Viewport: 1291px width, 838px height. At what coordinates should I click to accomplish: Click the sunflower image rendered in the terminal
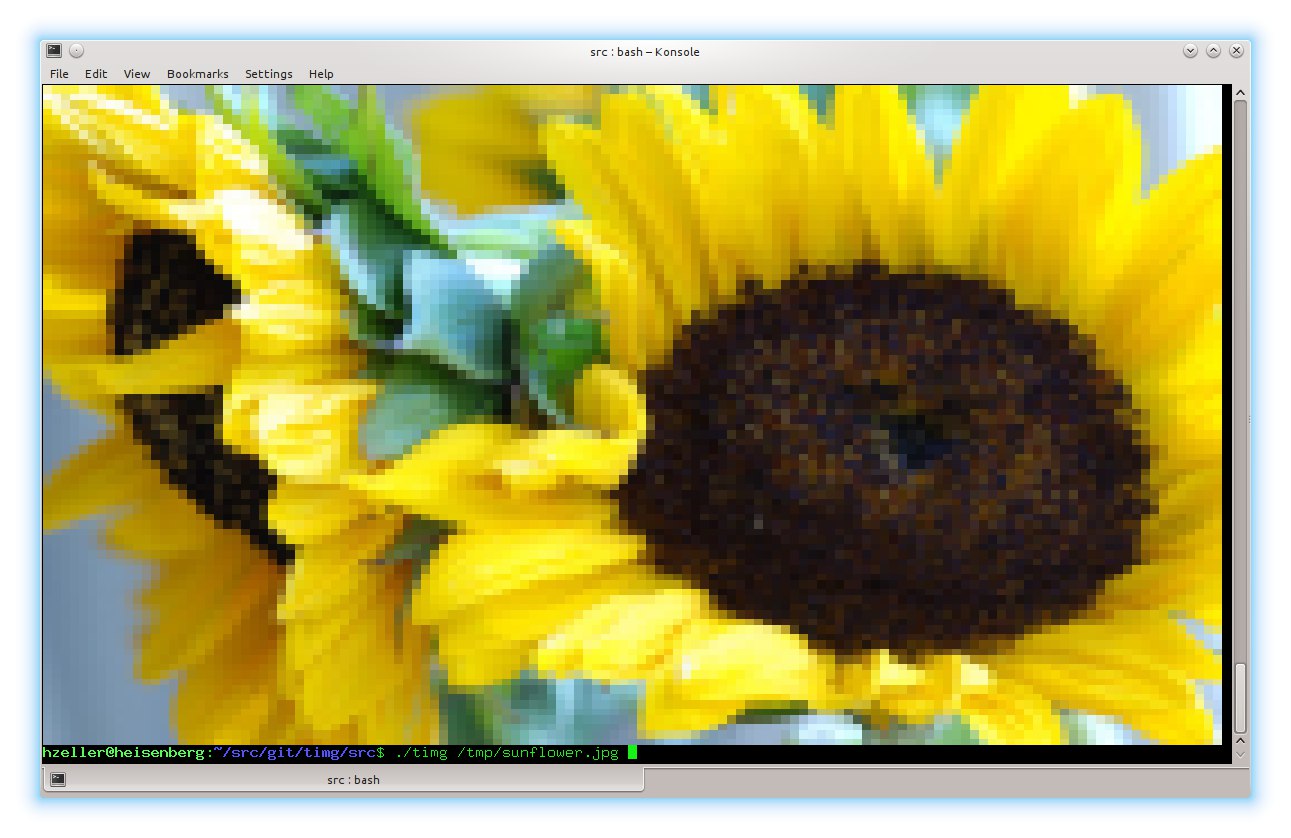tap(632, 415)
